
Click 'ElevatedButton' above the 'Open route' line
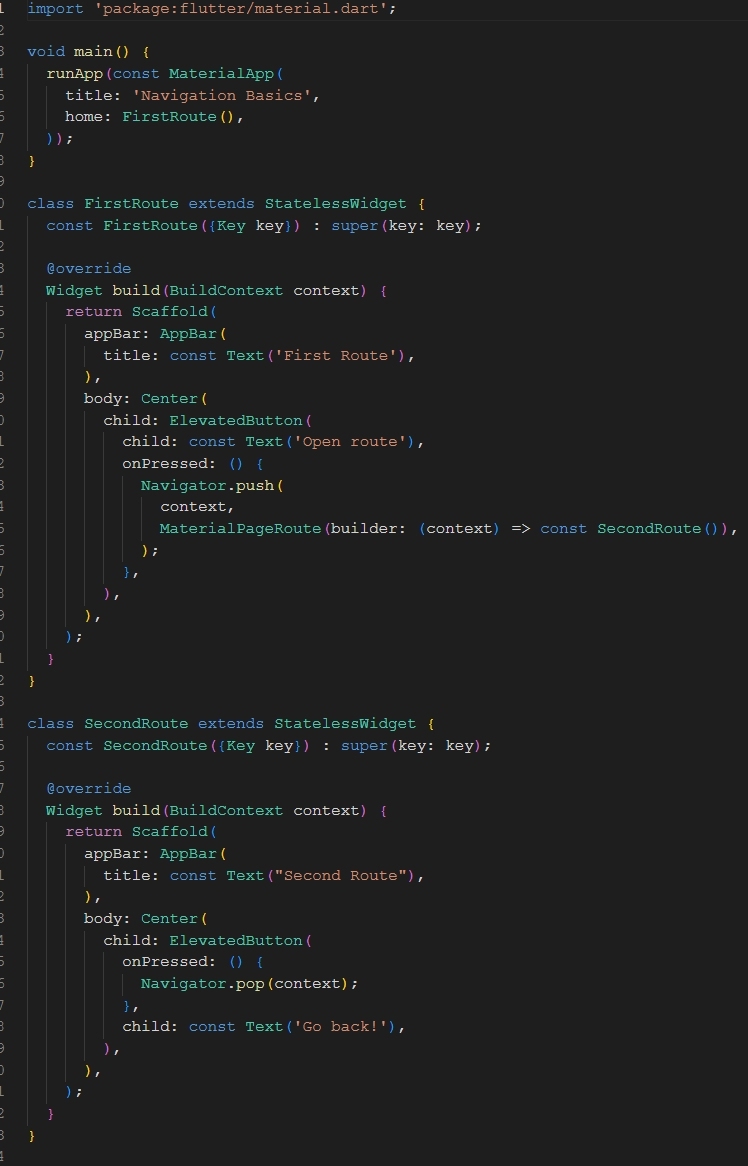(x=236, y=421)
